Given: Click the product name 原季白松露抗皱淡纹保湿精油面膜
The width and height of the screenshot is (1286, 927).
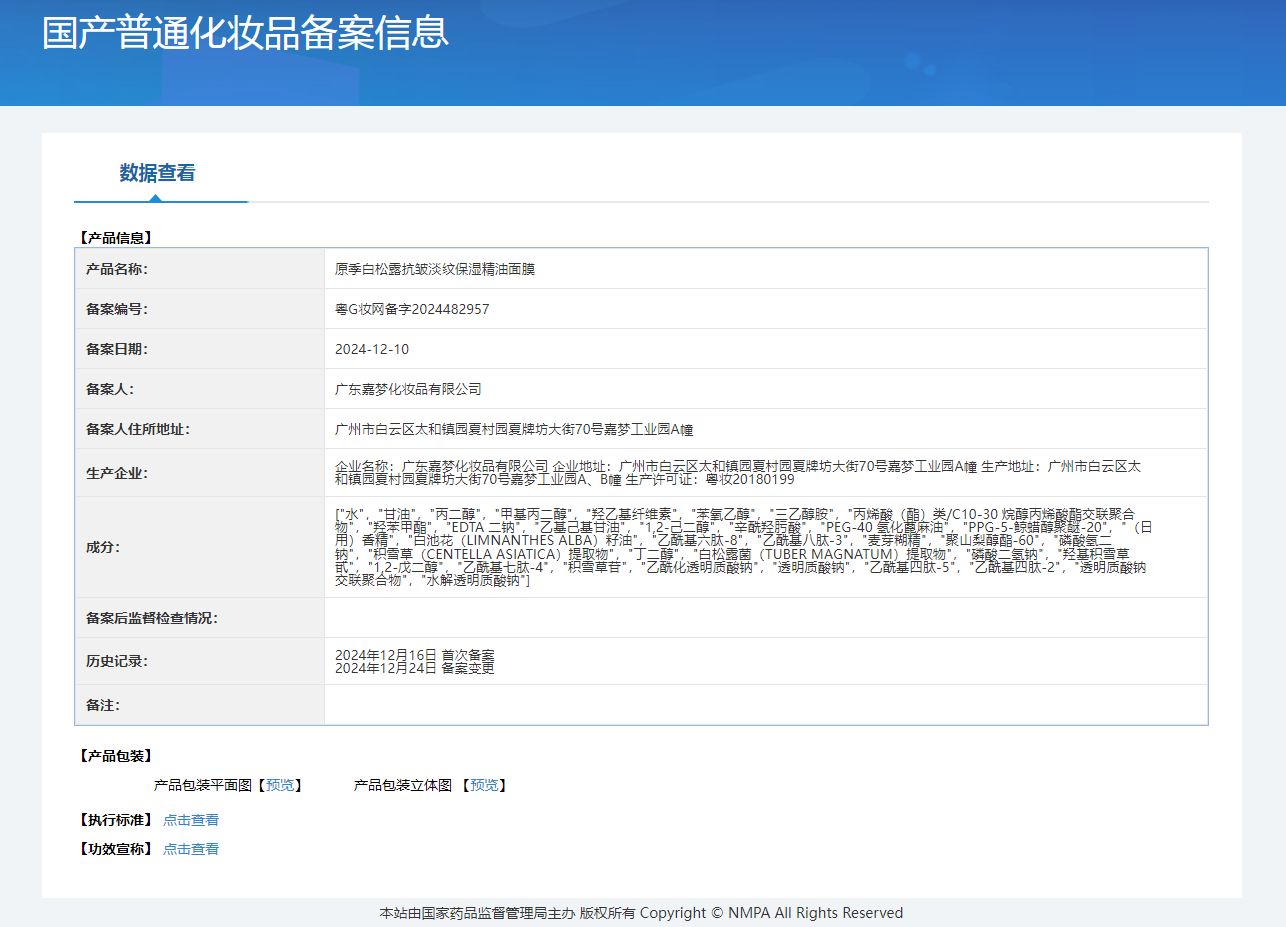Looking at the screenshot, I should pyautogui.click(x=435, y=269).
